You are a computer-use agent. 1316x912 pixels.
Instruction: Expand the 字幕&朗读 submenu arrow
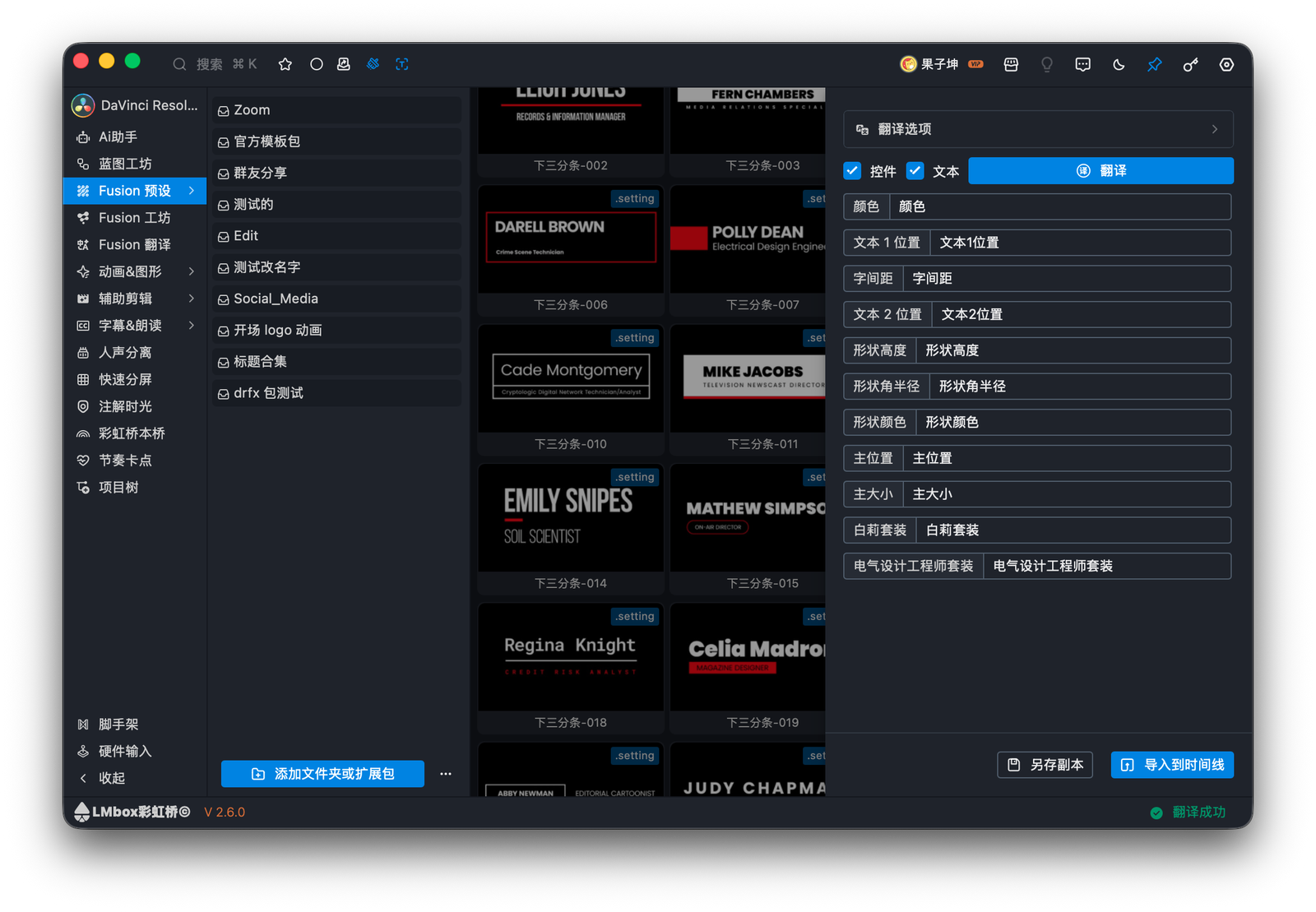coord(192,326)
